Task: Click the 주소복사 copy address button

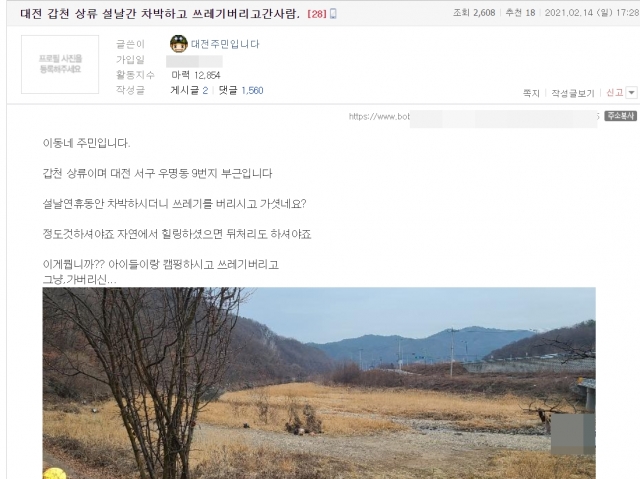Action: pos(620,116)
